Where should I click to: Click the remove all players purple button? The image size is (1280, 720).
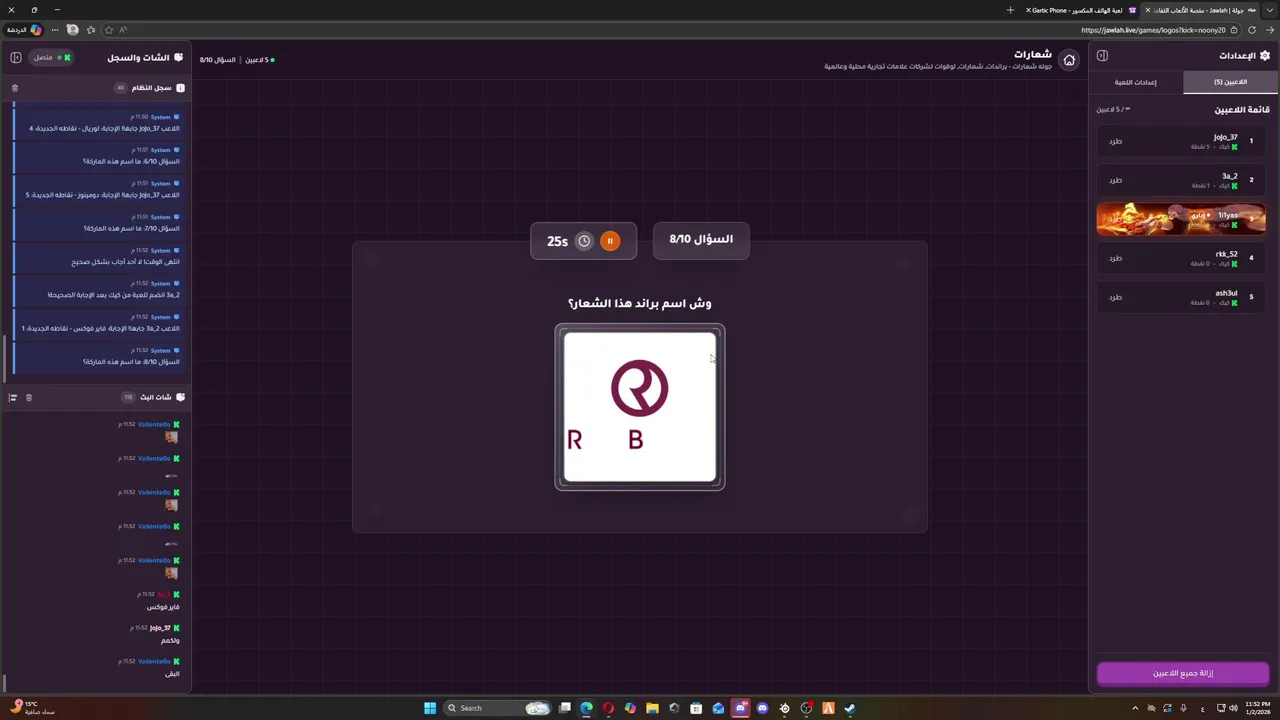point(1183,673)
